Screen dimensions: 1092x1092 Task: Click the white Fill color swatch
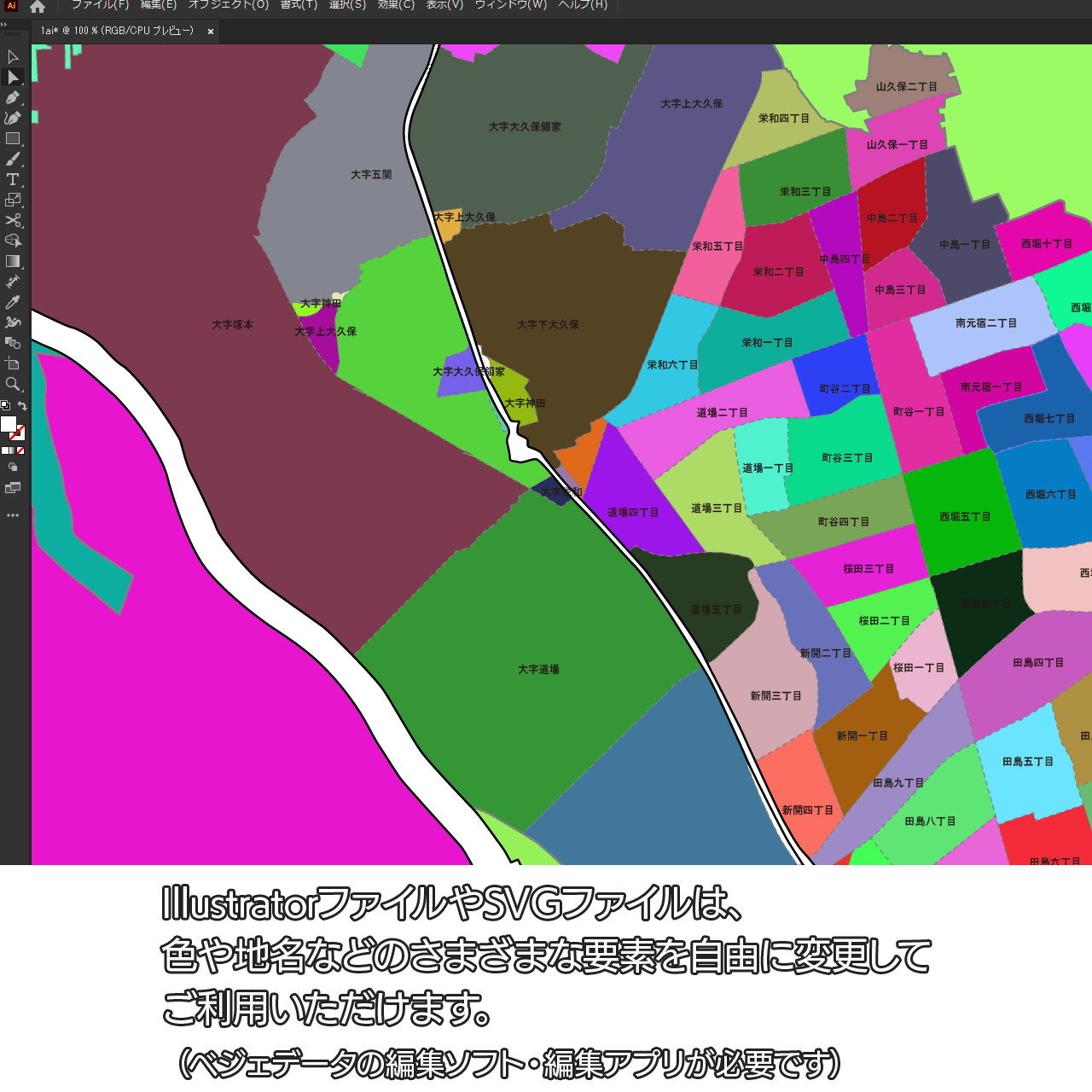coord(9,424)
